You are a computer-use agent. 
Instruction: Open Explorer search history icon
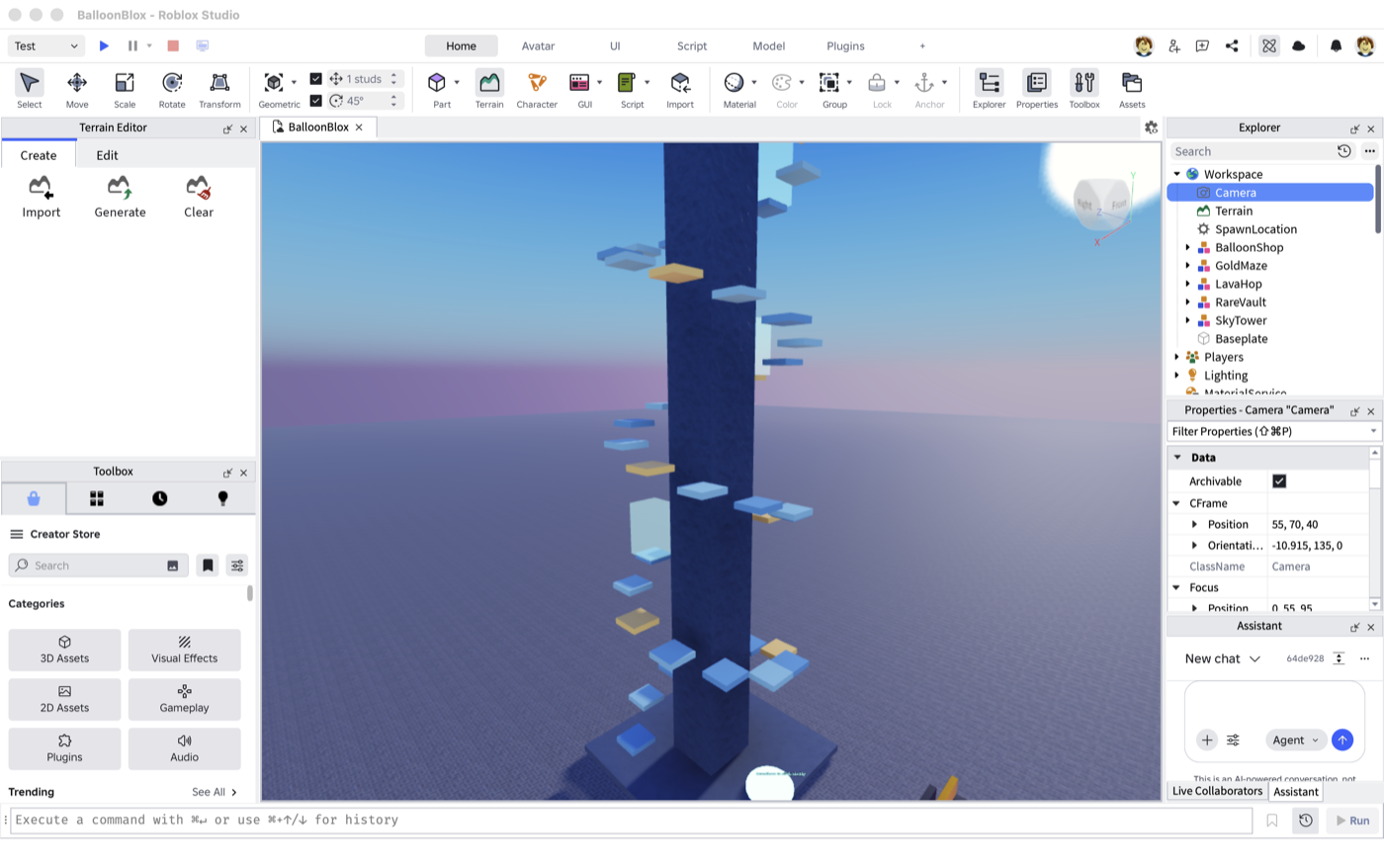pyautogui.click(x=1344, y=151)
